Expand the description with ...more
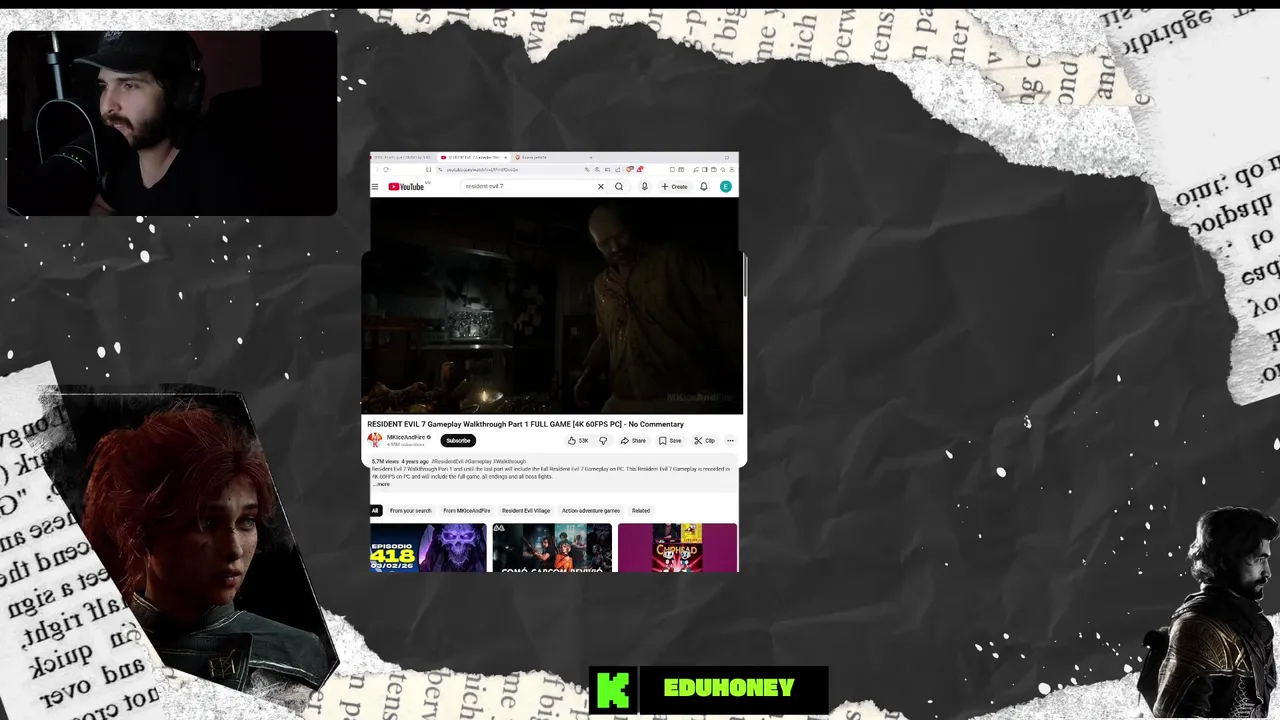The height and width of the screenshot is (720, 1280). pos(382,484)
